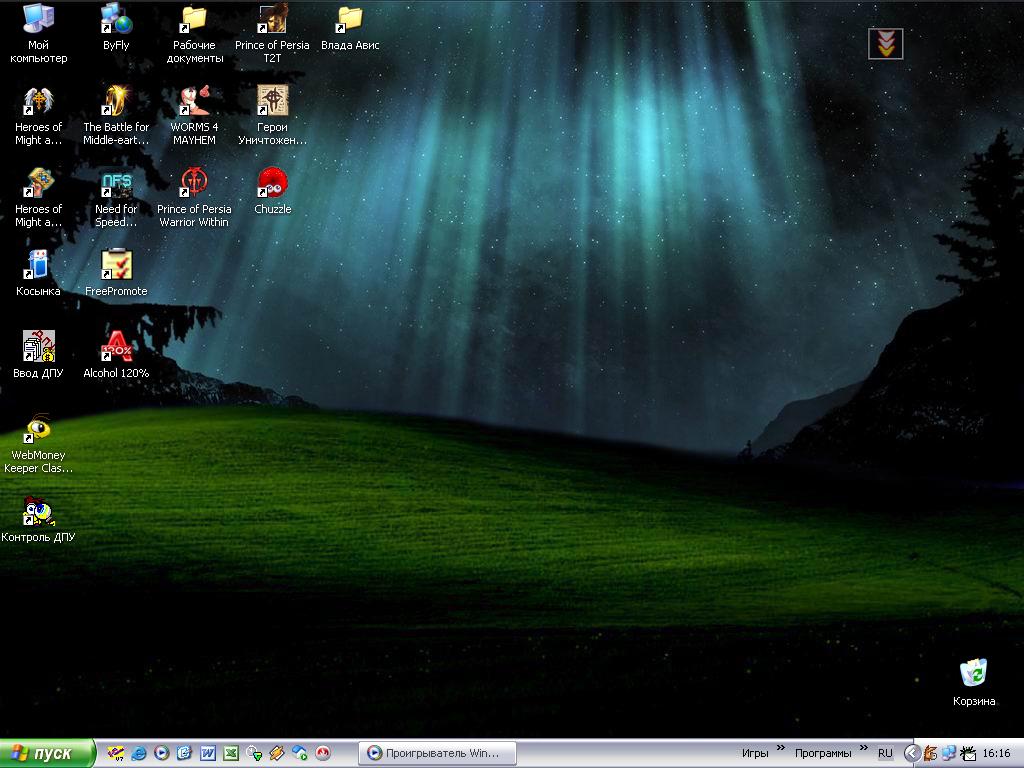1024x768 pixels.
Task: Select the Ввод ДПУ shortcut
Action: (x=39, y=355)
